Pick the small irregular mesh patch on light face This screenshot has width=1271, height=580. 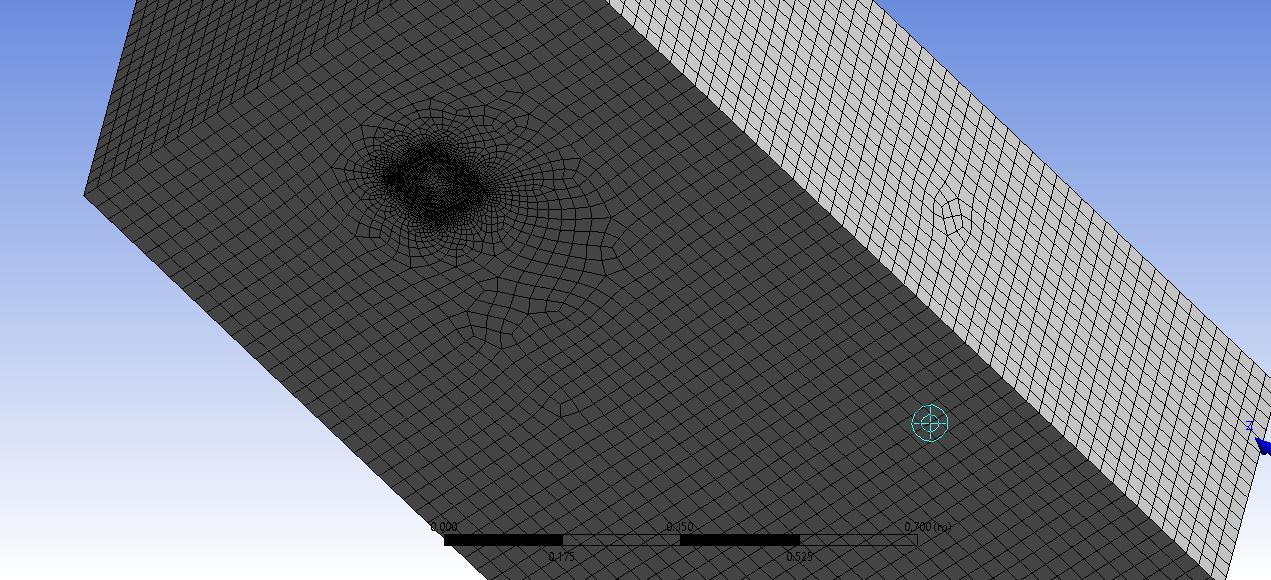952,216
